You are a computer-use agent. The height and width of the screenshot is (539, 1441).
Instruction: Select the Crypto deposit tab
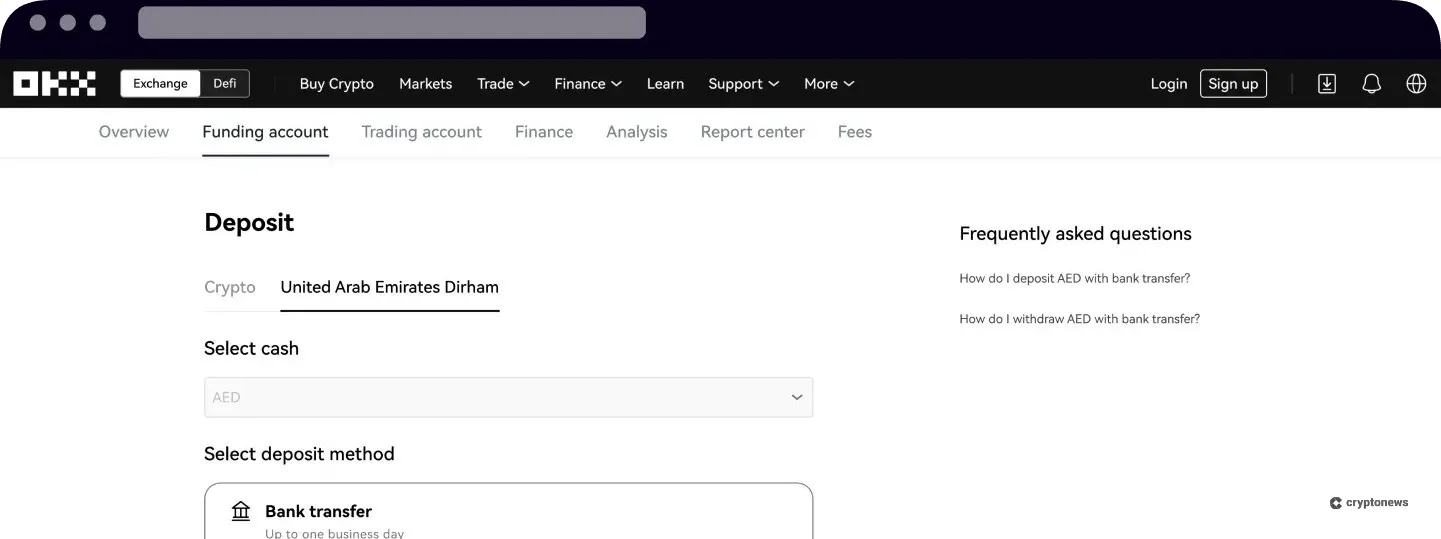click(230, 287)
